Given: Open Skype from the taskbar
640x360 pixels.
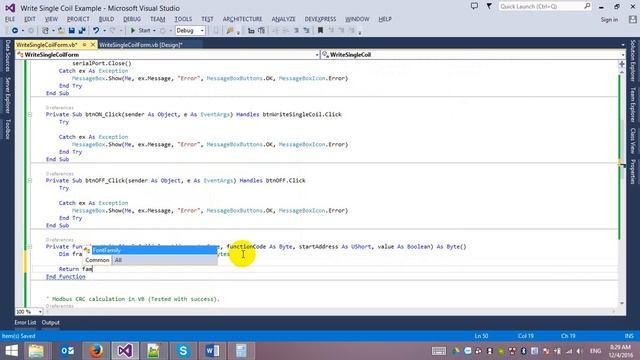Looking at the screenshot, I should click(183, 351).
